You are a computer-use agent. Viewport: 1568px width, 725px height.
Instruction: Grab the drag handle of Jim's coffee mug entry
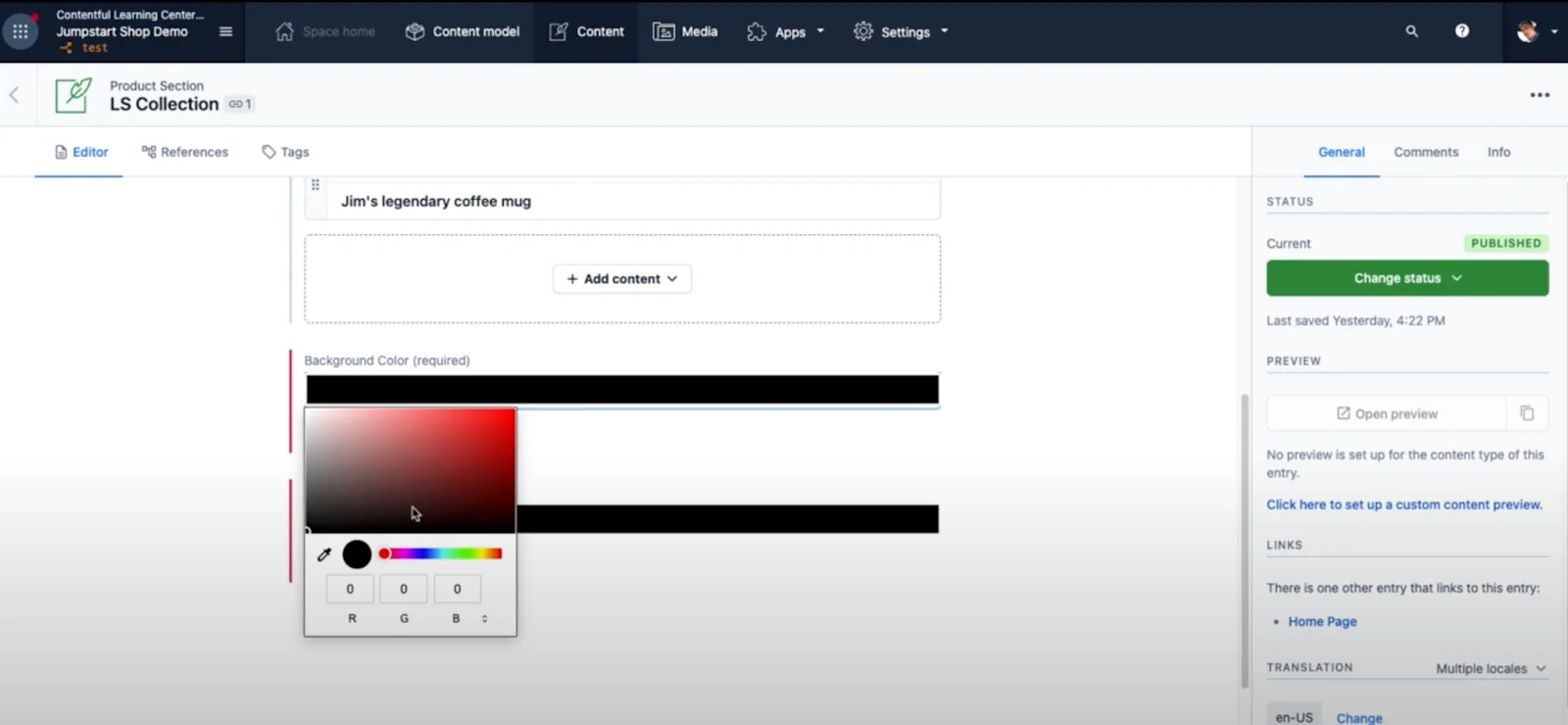(x=315, y=184)
